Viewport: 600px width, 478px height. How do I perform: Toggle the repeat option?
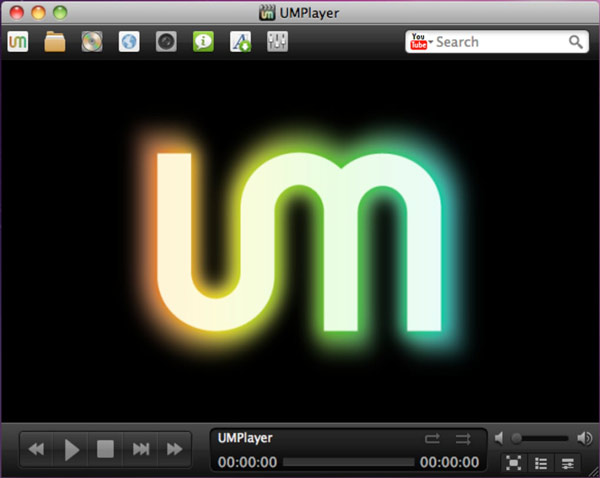click(x=432, y=439)
